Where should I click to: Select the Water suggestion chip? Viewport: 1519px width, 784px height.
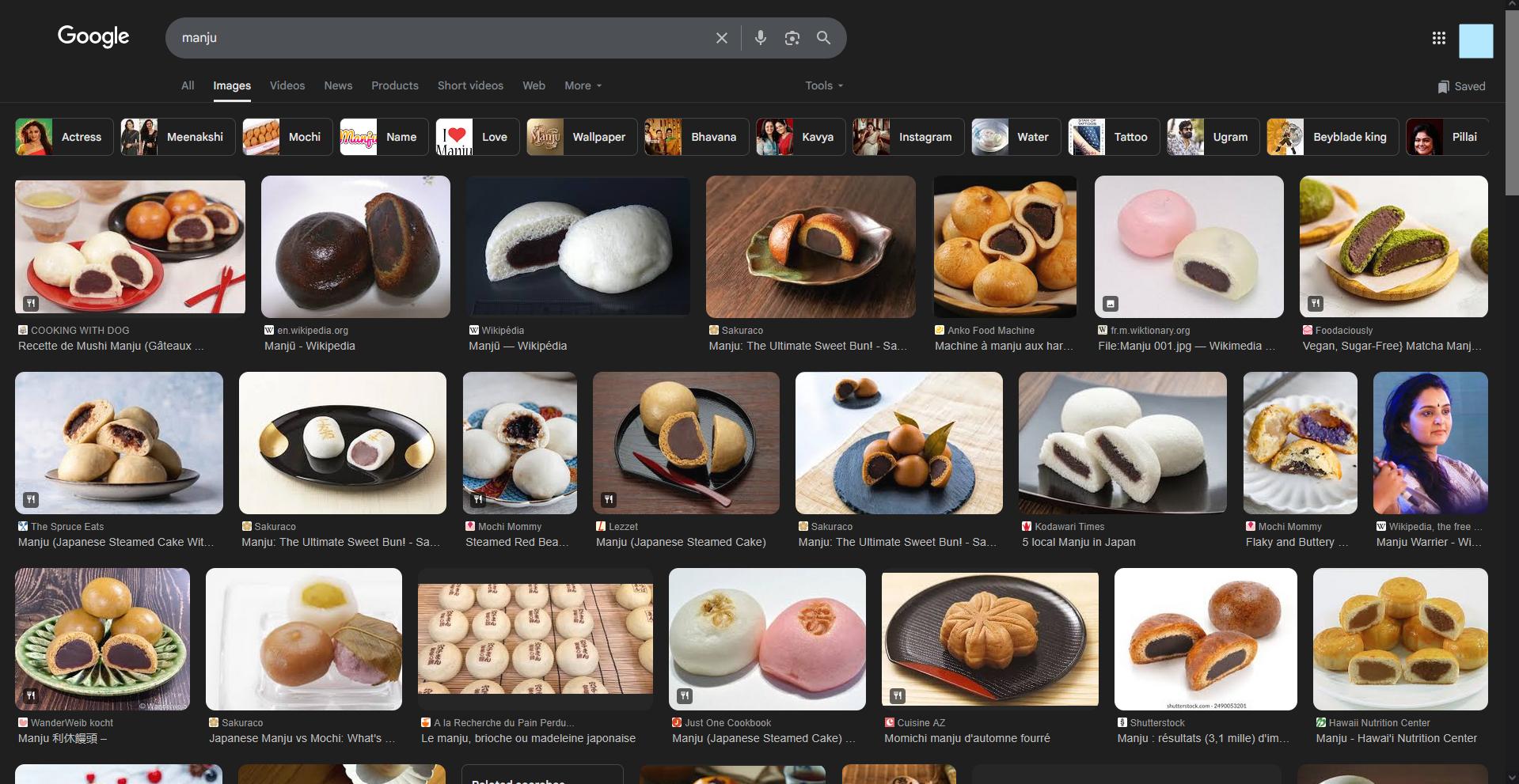click(x=1016, y=137)
